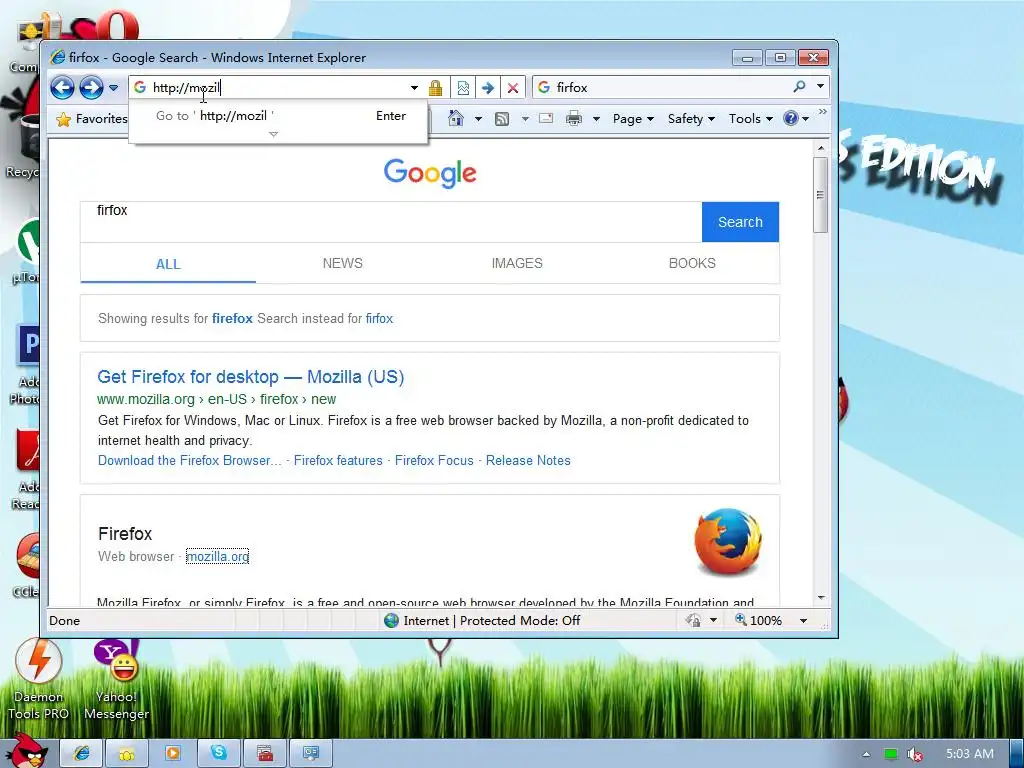Viewport: 1024px width, 768px height.
Task: Expand the command bar overflow chevron
Action: point(822,112)
